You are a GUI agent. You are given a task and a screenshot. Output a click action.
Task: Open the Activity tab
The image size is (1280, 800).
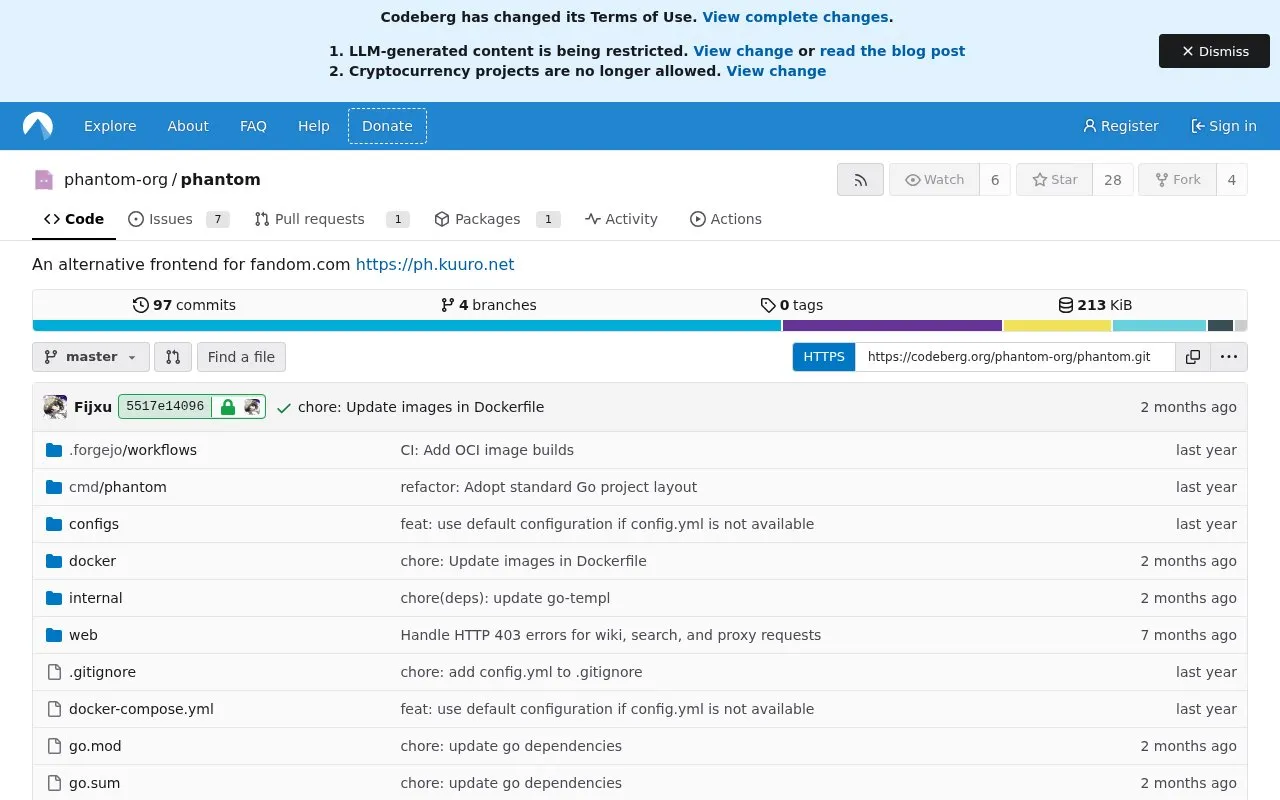click(622, 219)
